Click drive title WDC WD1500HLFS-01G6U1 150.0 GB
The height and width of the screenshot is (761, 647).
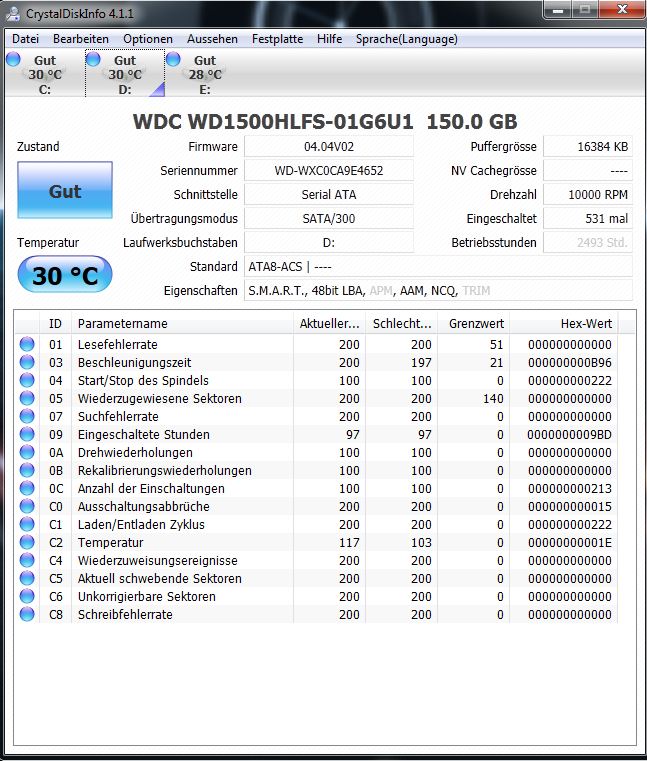(325, 121)
